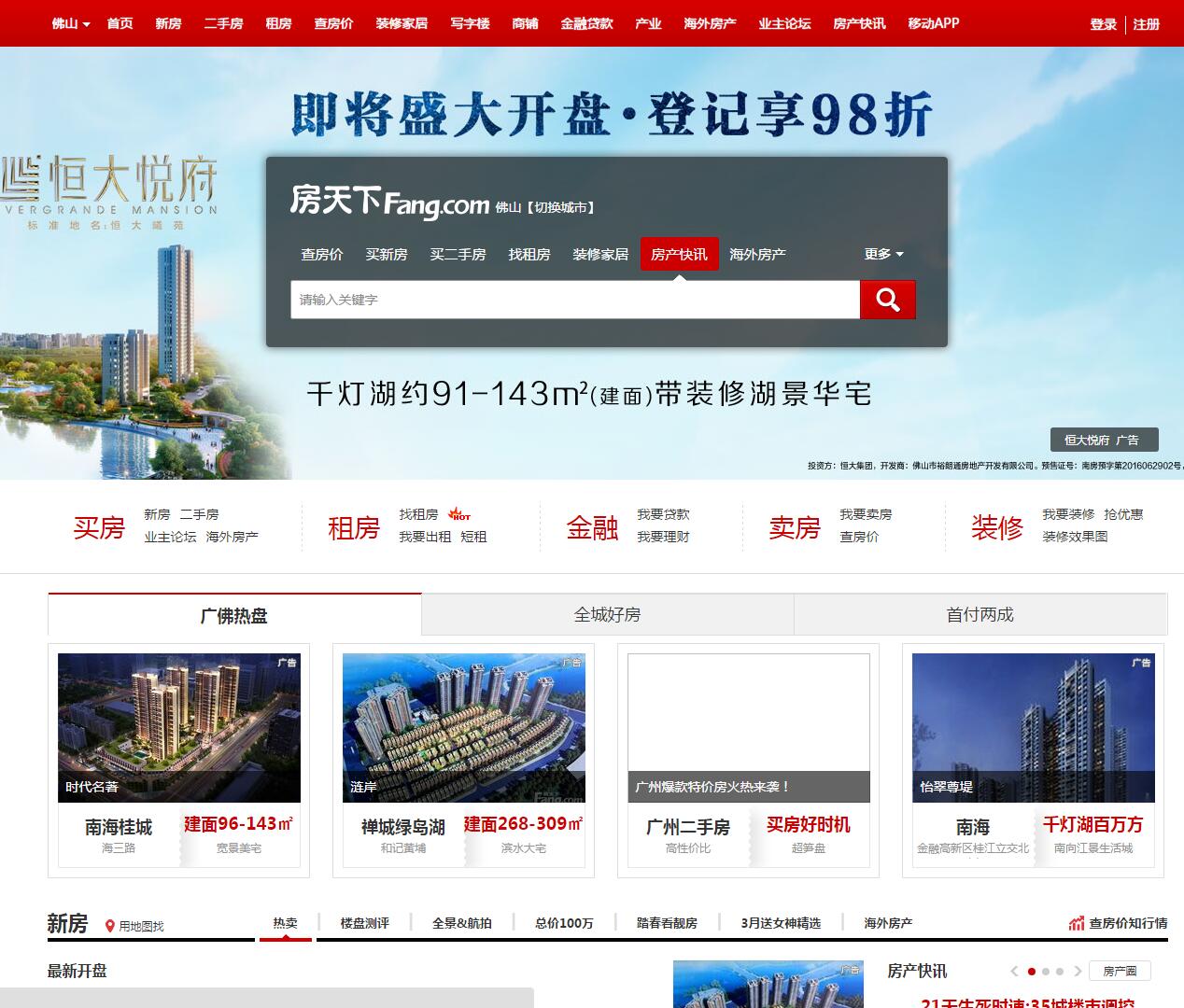The width and height of the screenshot is (1184, 1008).
Task: Click the 禅城绿岛湖 listing title
Action: pyautogui.click(x=403, y=827)
